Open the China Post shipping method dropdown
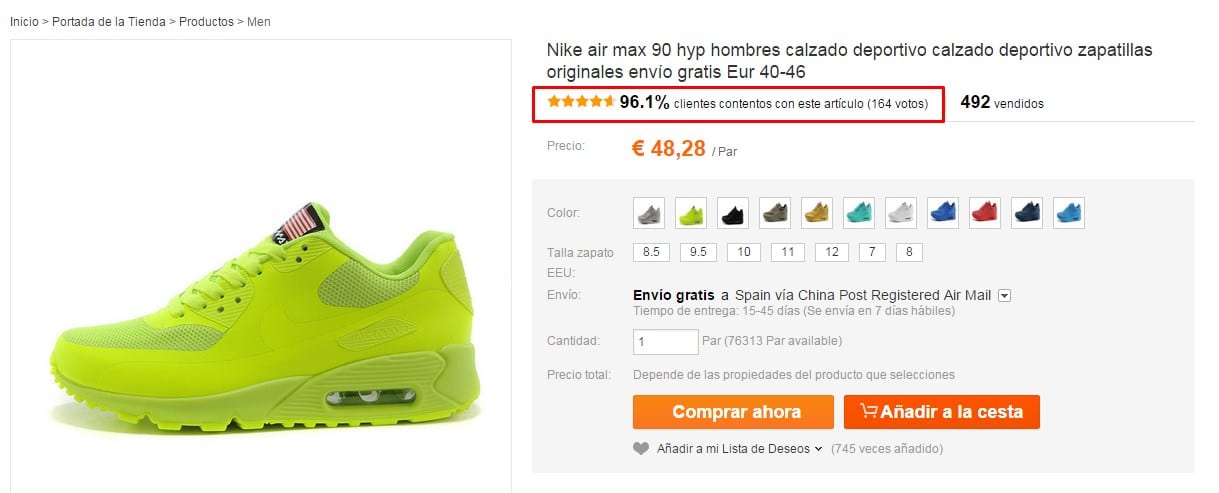Screen dimensions: 1219x493 click(x=1005, y=295)
